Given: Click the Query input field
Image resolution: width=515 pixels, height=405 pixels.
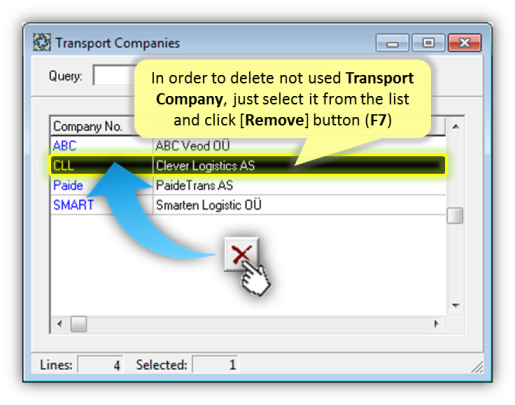Looking at the screenshot, I should (x=114, y=76).
